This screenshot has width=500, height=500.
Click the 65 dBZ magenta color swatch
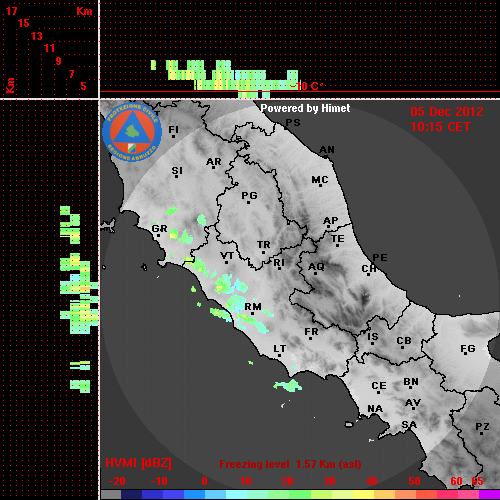(489, 494)
